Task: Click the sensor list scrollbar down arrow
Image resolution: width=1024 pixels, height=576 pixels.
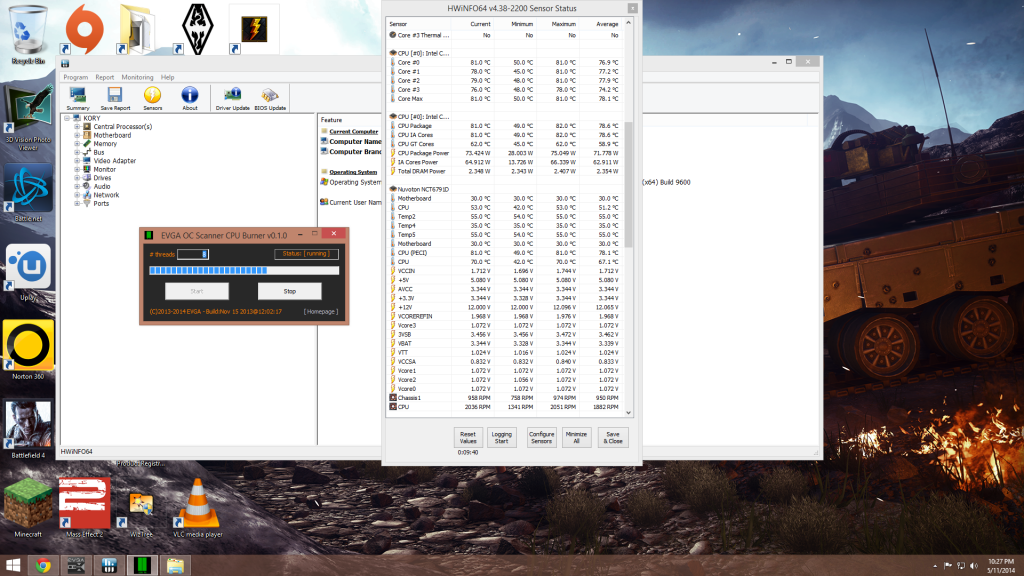Action: (x=628, y=412)
